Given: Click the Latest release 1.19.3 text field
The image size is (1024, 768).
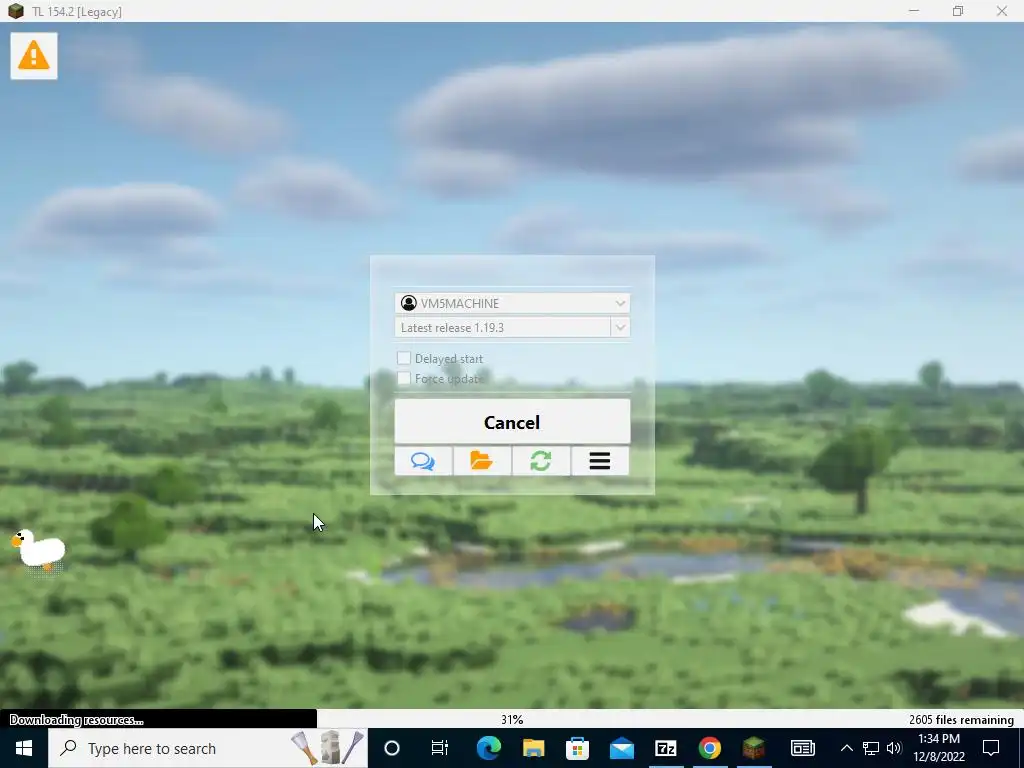Looking at the screenshot, I should coord(502,327).
